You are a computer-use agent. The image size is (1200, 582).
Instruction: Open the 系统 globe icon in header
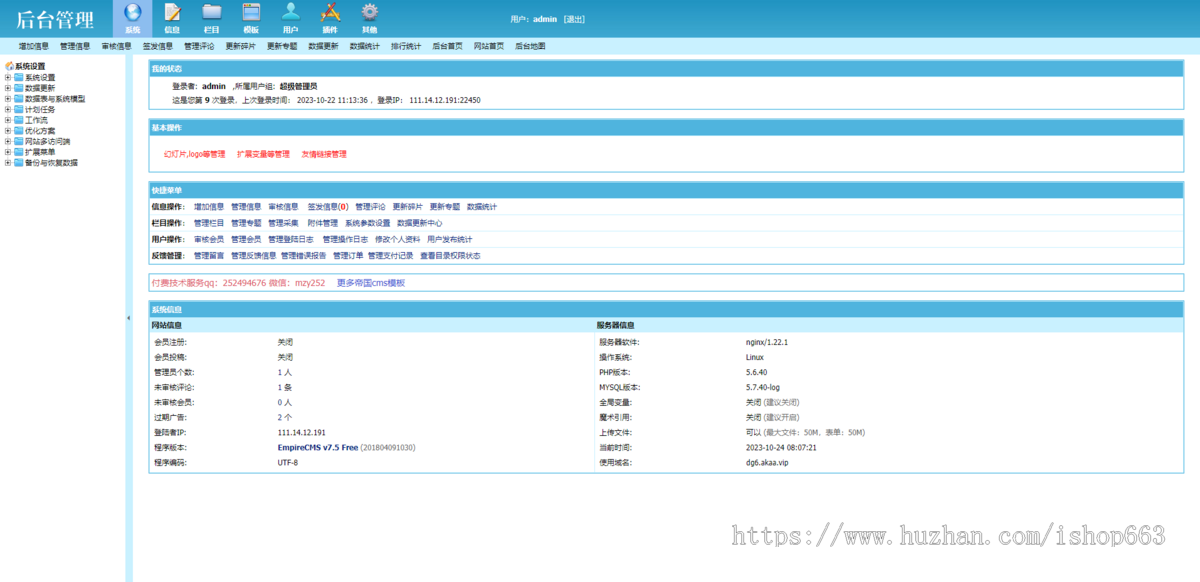(x=132, y=12)
